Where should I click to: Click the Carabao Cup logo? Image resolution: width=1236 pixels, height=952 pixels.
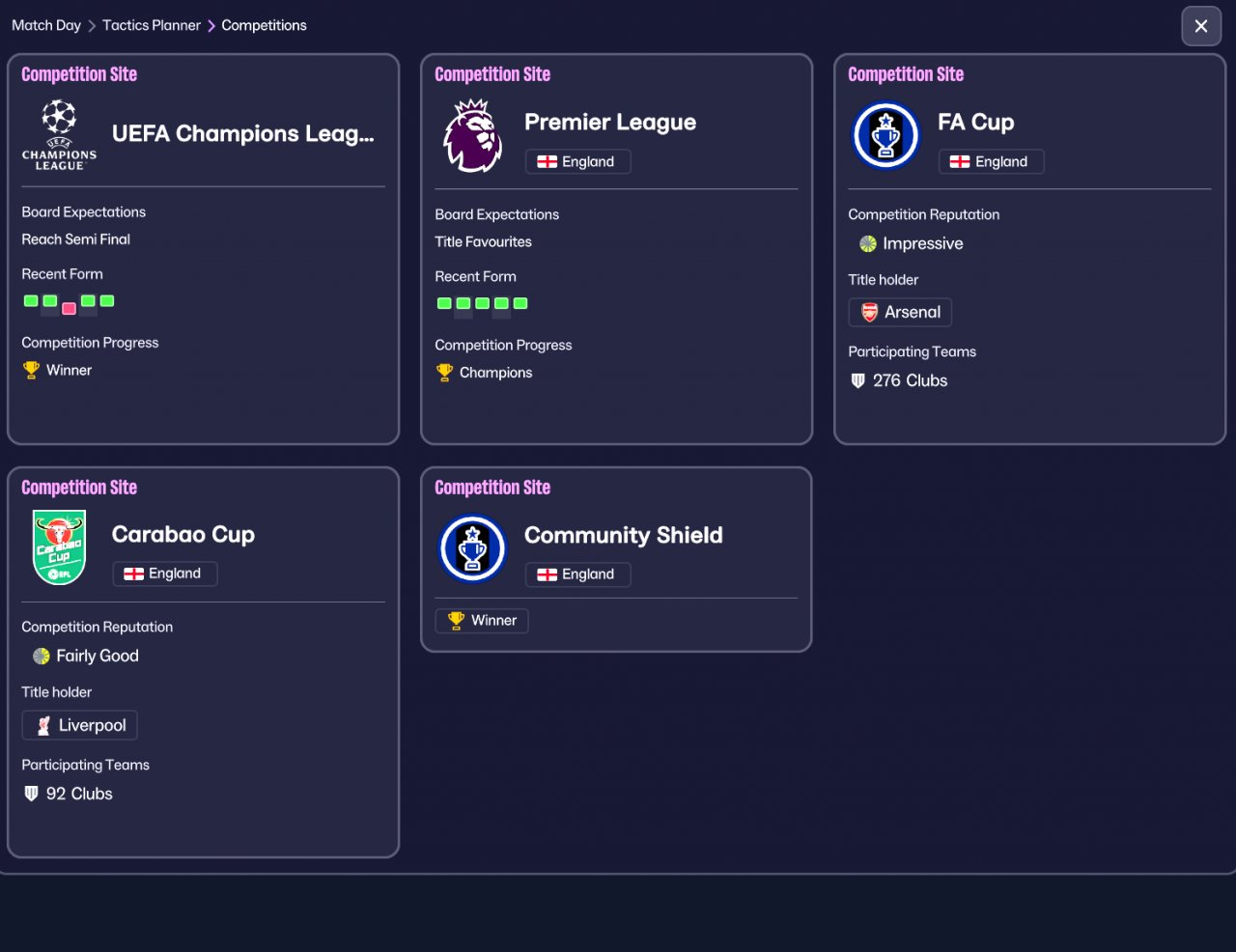[x=59, y=547]
